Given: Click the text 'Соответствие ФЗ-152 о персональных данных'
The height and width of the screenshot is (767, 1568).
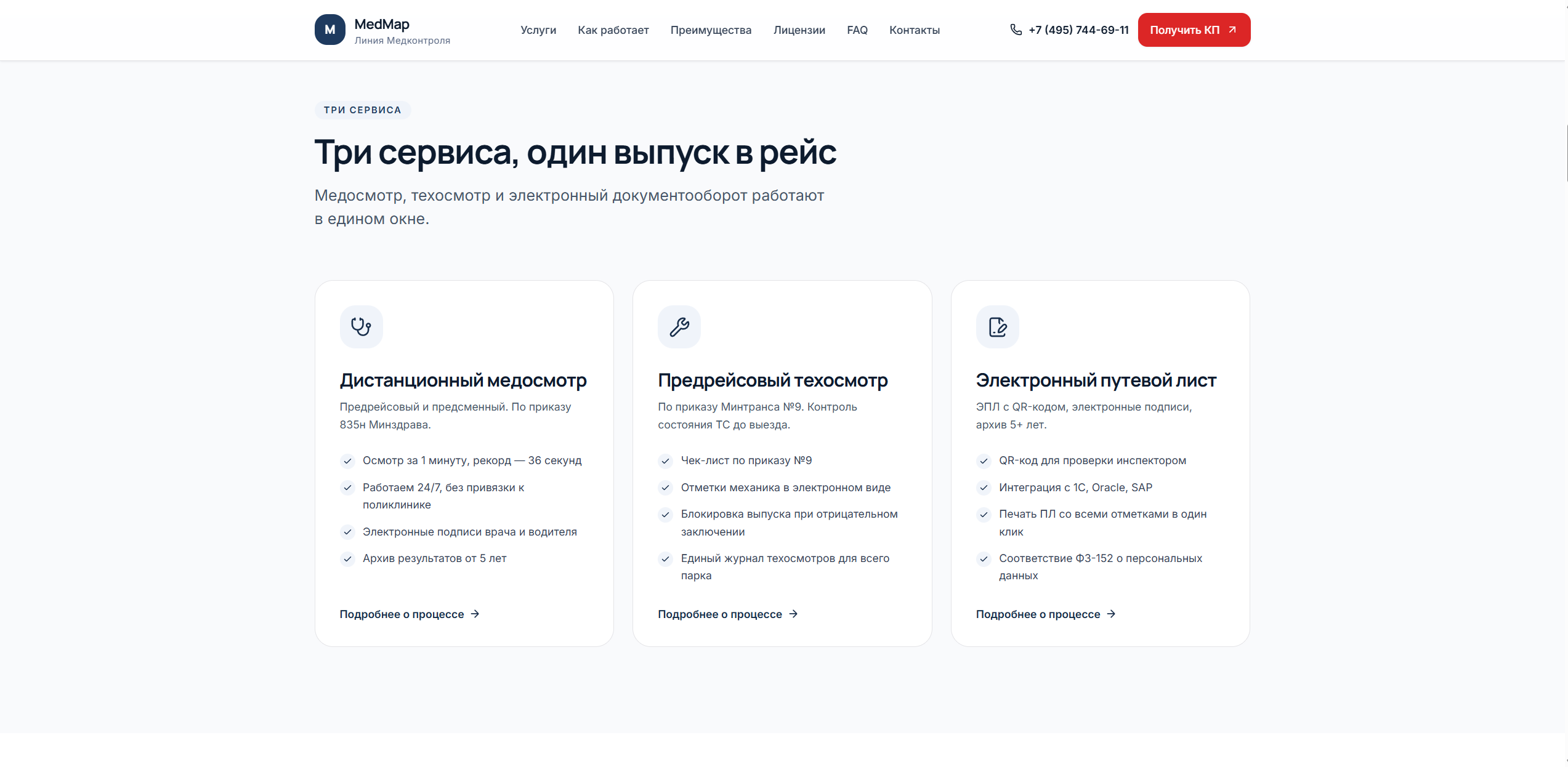Looking at the screenshot, I should click(x=1101, y=567).
